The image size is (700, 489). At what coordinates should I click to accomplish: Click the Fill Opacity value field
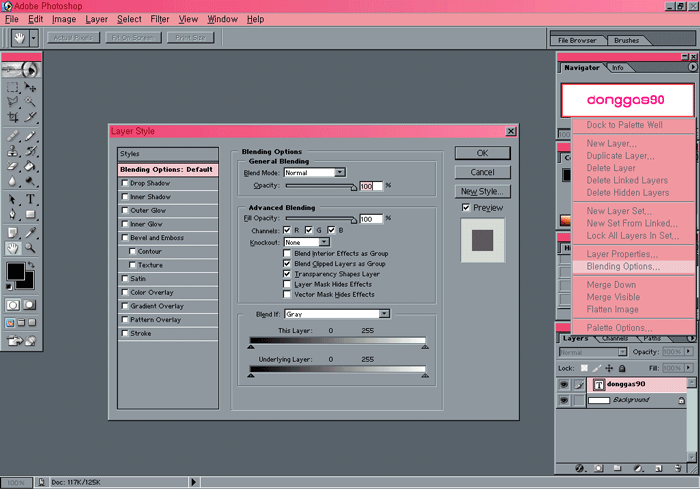(x=371, y=219)
